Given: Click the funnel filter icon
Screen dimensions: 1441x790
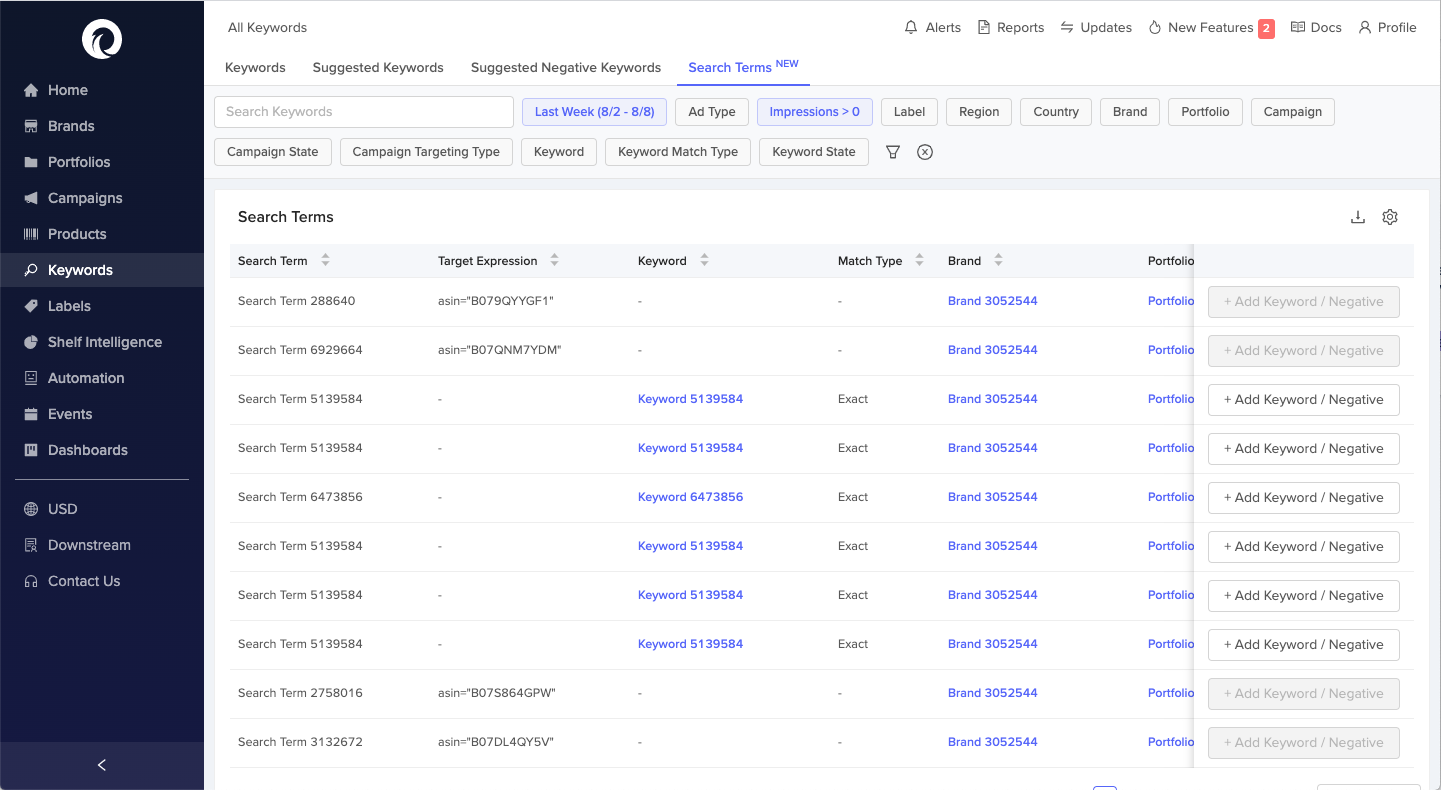Looking at the screenshot, I should [893, 152].
